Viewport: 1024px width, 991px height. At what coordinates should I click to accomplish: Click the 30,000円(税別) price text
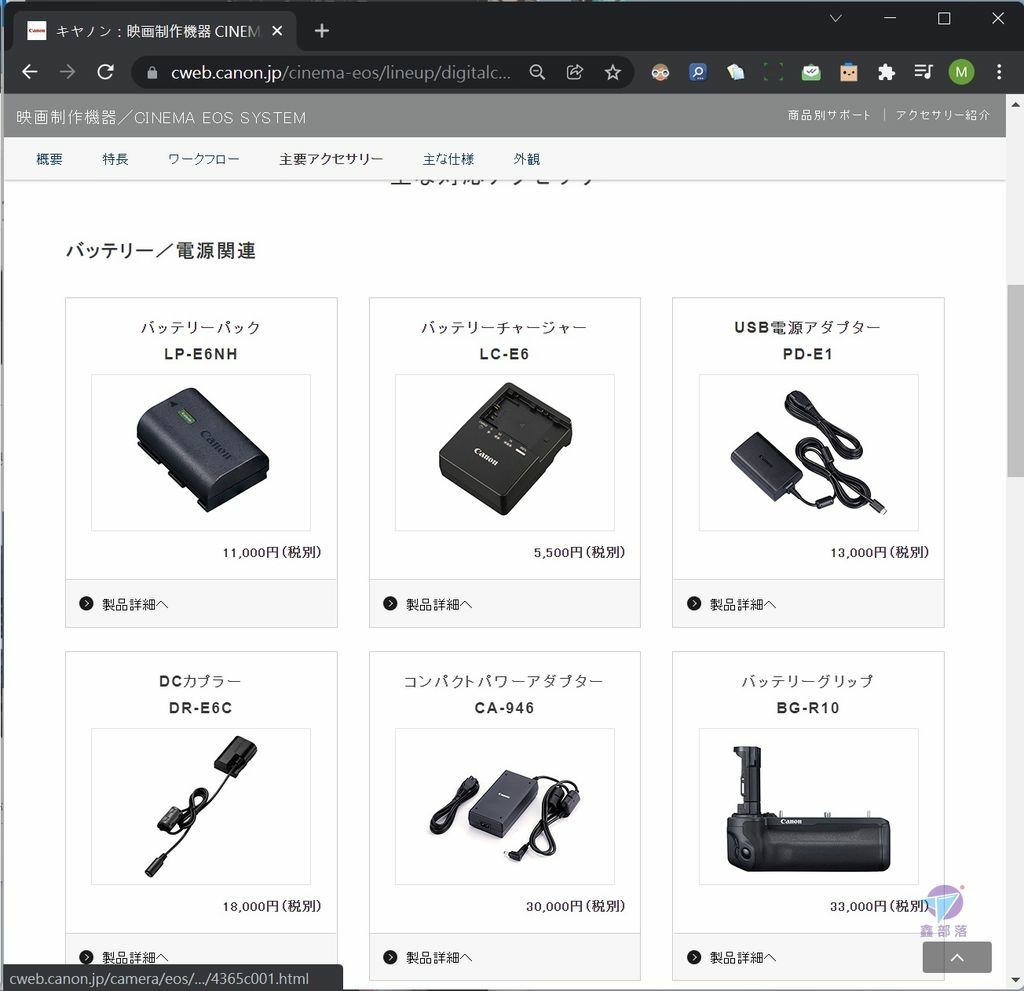pyautogui.click(x=575, y=906)
